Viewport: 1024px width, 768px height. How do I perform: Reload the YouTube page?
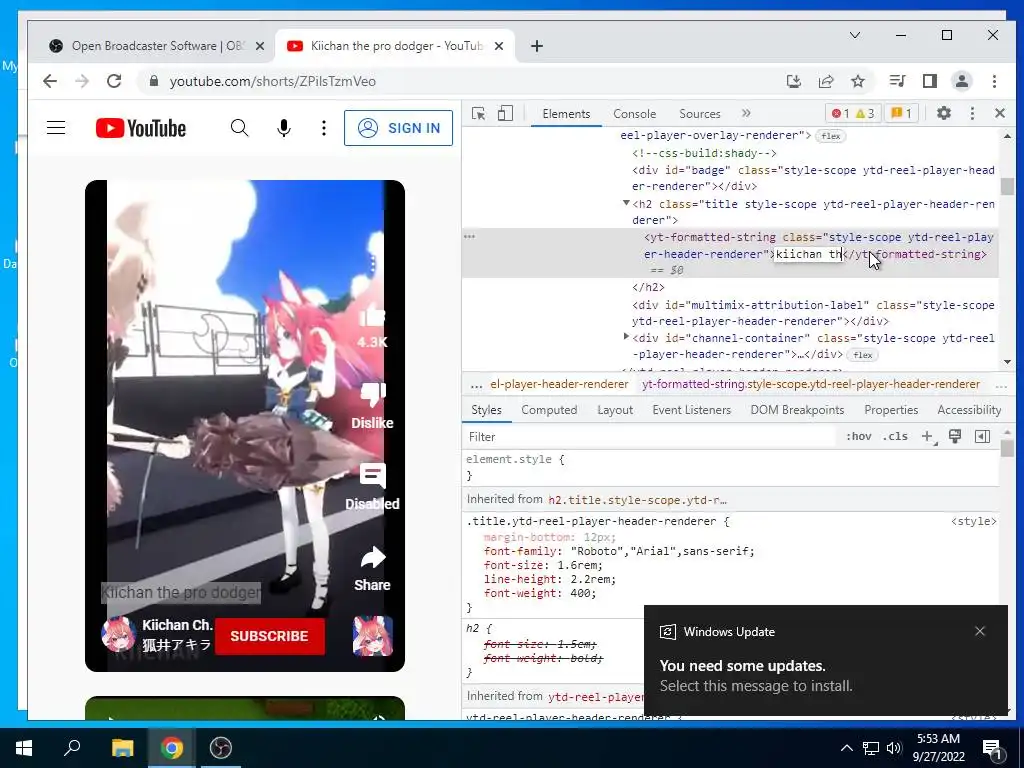click(114, 81)
